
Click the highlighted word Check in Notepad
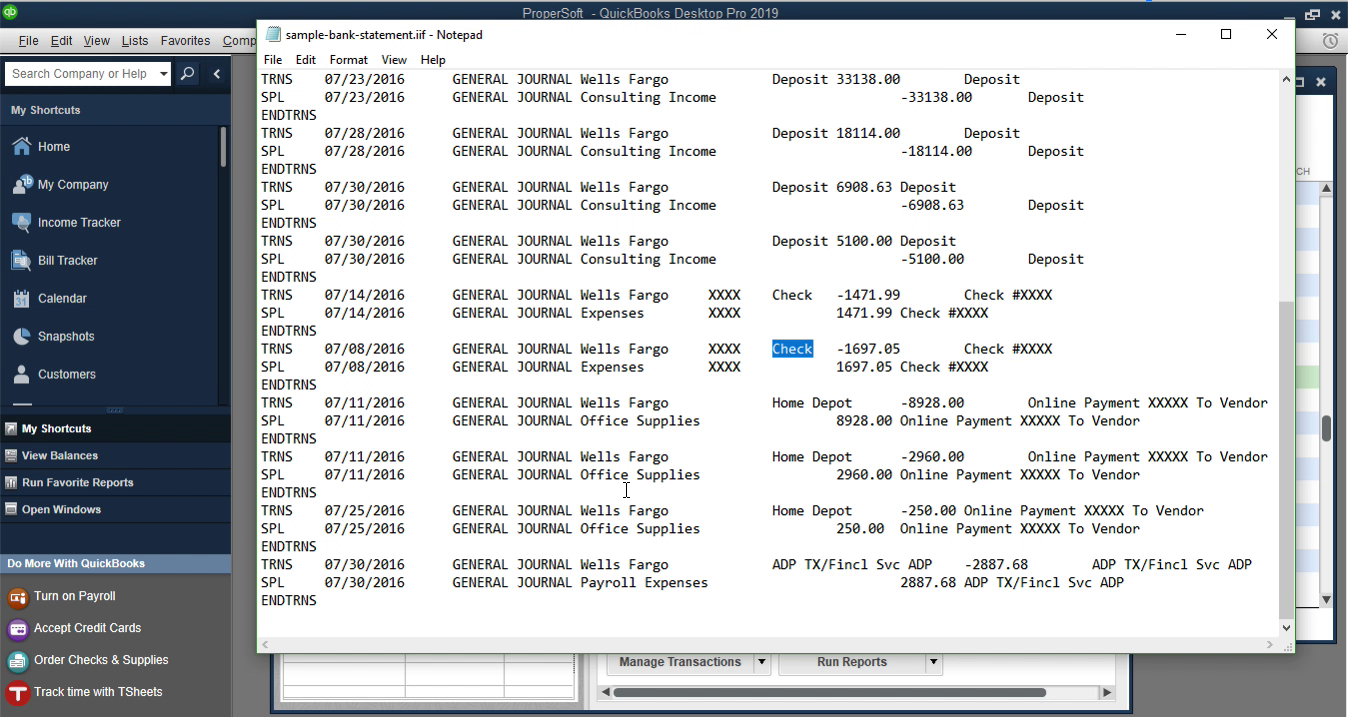coord(792,349)
